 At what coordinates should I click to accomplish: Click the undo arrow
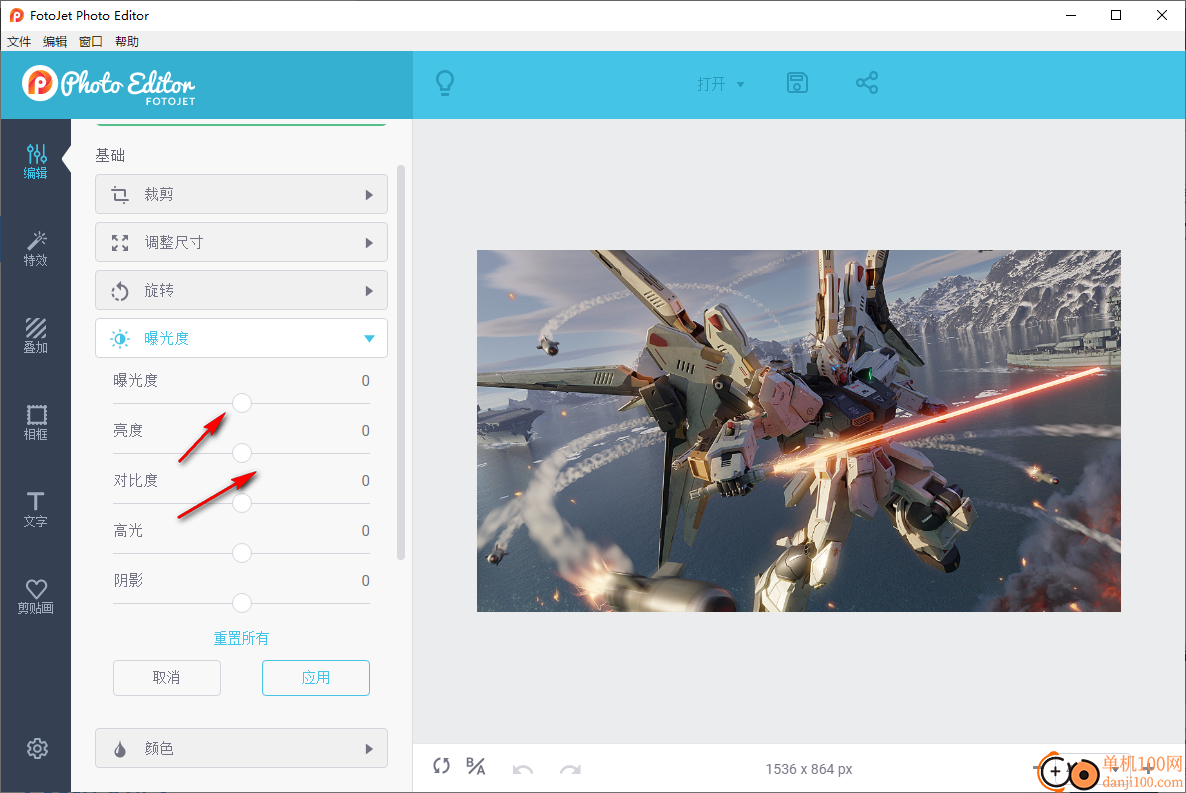pos(523,770)
